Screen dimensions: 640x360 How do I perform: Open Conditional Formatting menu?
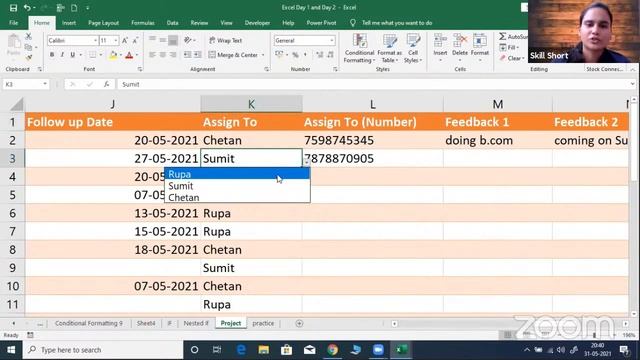[x=359, y=49]
